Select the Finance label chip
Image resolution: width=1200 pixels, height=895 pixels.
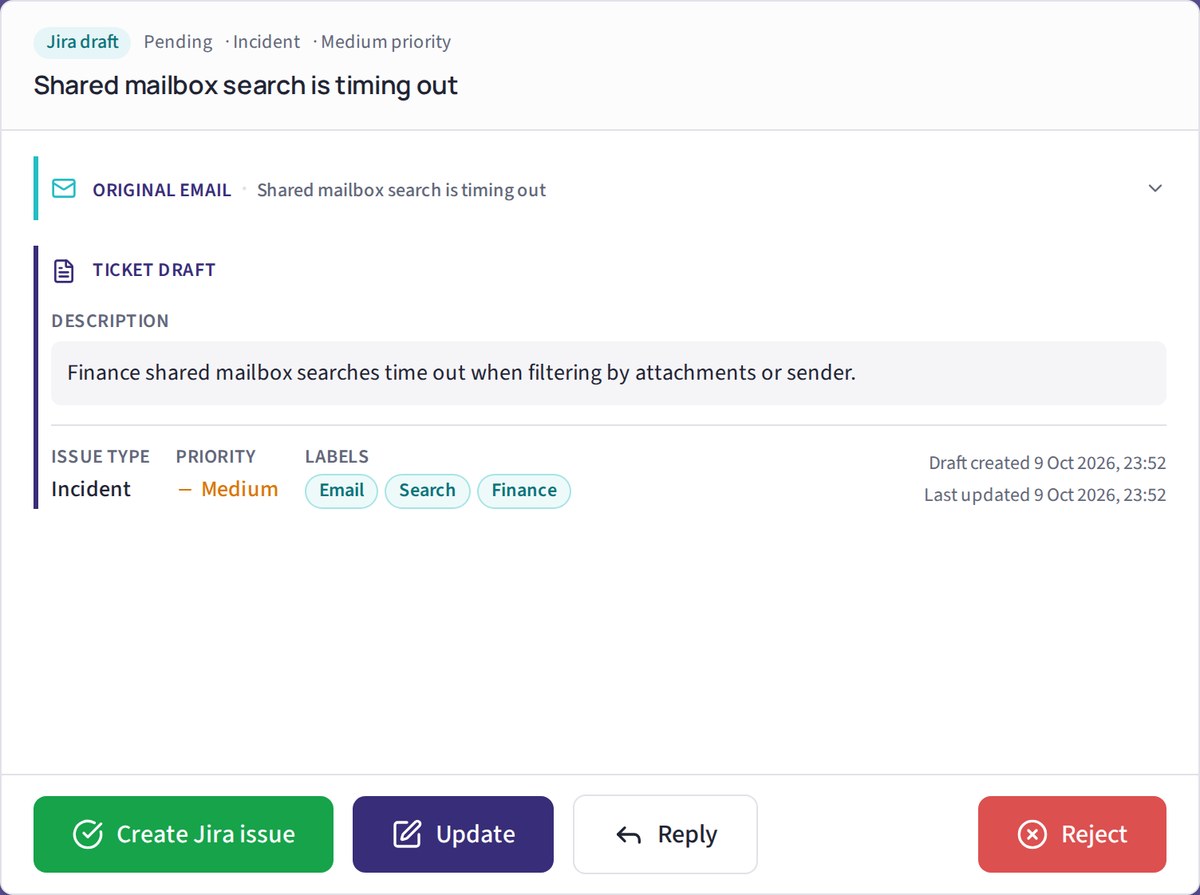(x=524, y=490)
